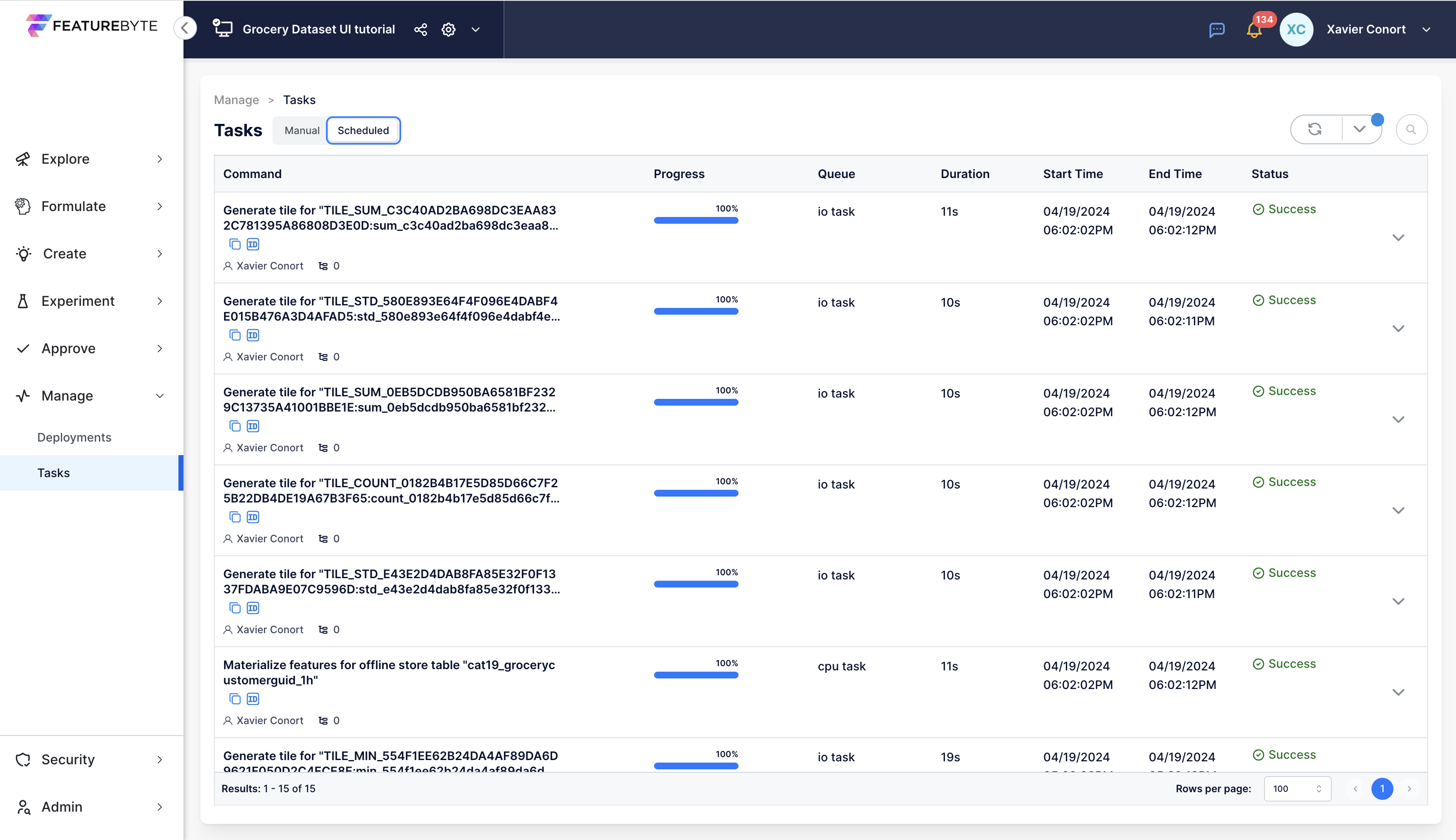Viewport: 1456px width, 840px height.
Task: Copy command for TILE_SUM_C3C40AD2BA698 task
Action: [x=235, y=244]
